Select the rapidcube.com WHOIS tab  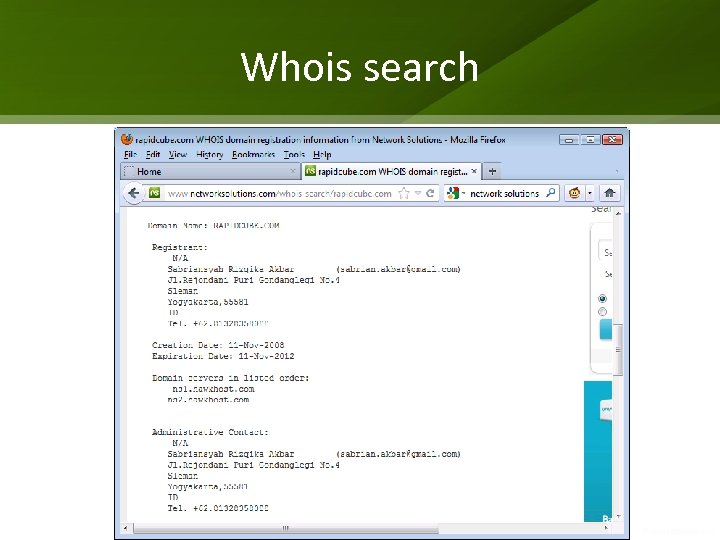click(392, 171)
